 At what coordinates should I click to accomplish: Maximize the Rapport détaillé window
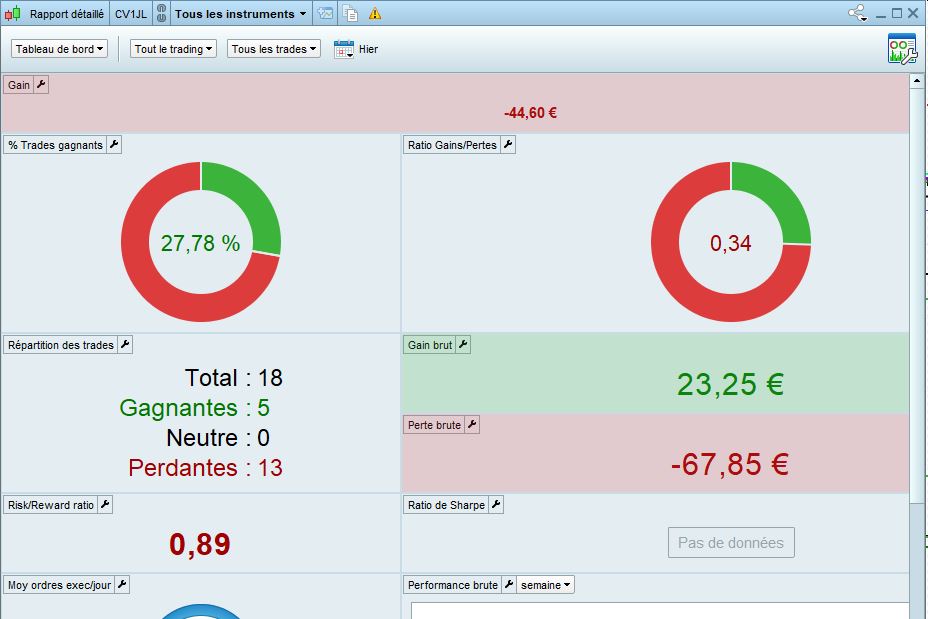[x=897, y=13]
